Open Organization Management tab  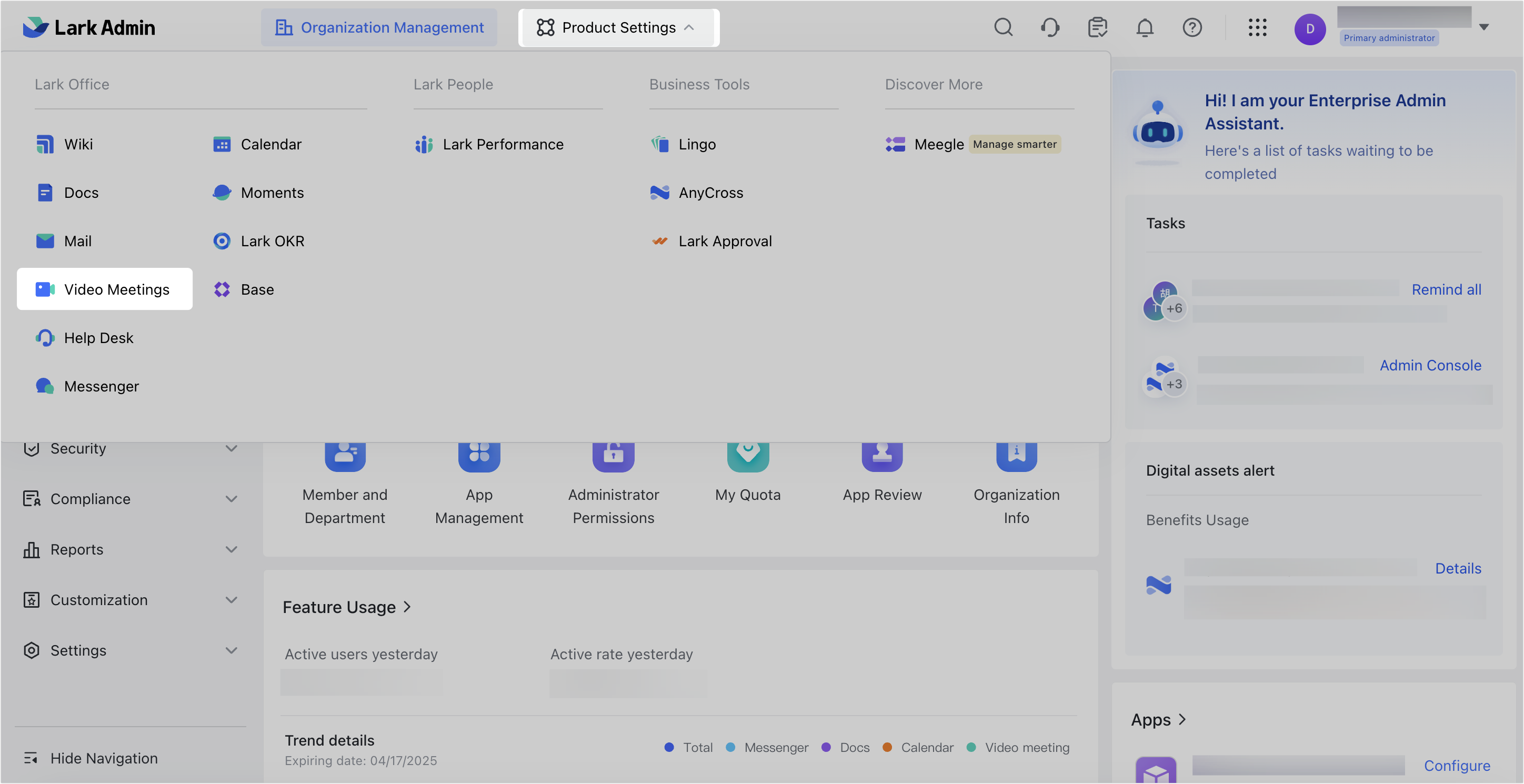(379, 27)
